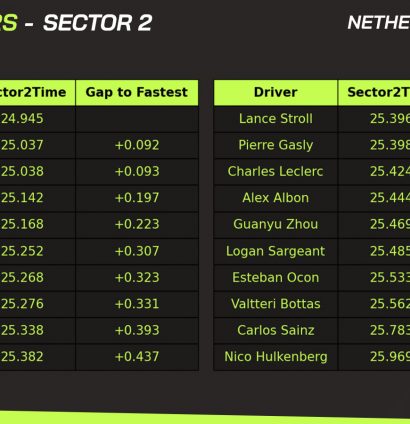Viewport: 410px width, 424px height.
Task: Click the +0.331 gap value
Action: 137,304
